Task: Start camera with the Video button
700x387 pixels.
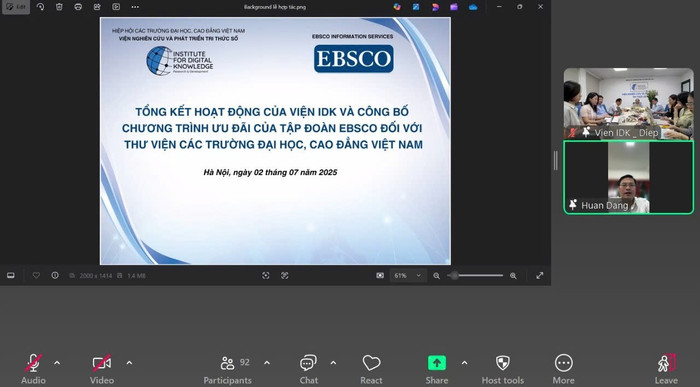Action: (102, 369)
